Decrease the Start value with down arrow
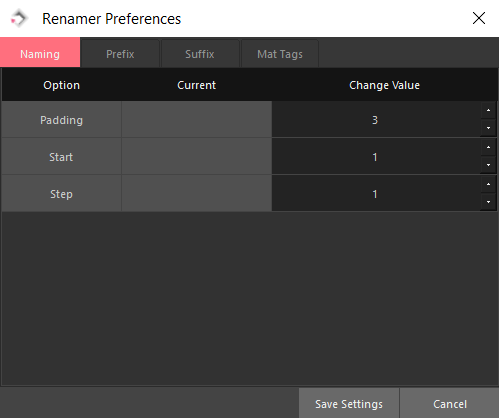 point(488,165)
